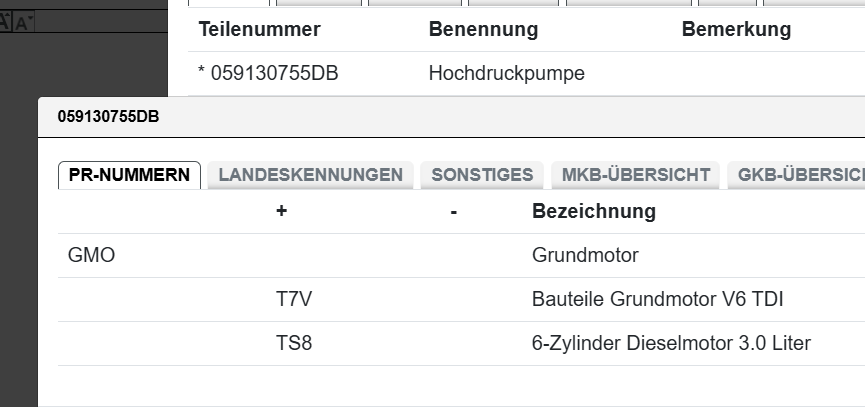Open the MKB-ÜBERSICHT tab

point(635,175)
